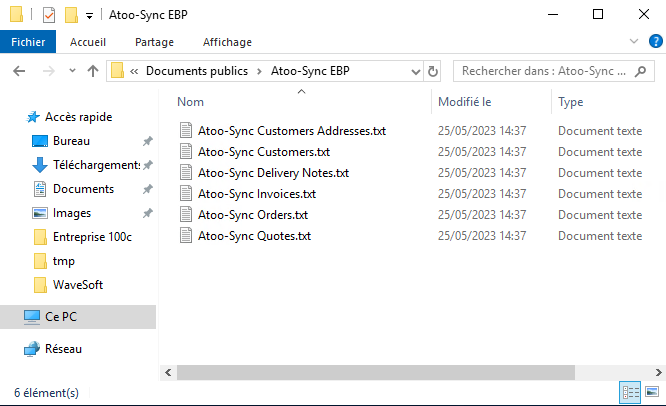
Task: Expand the hidden path chevrons in the address bar
Action: 134,71
